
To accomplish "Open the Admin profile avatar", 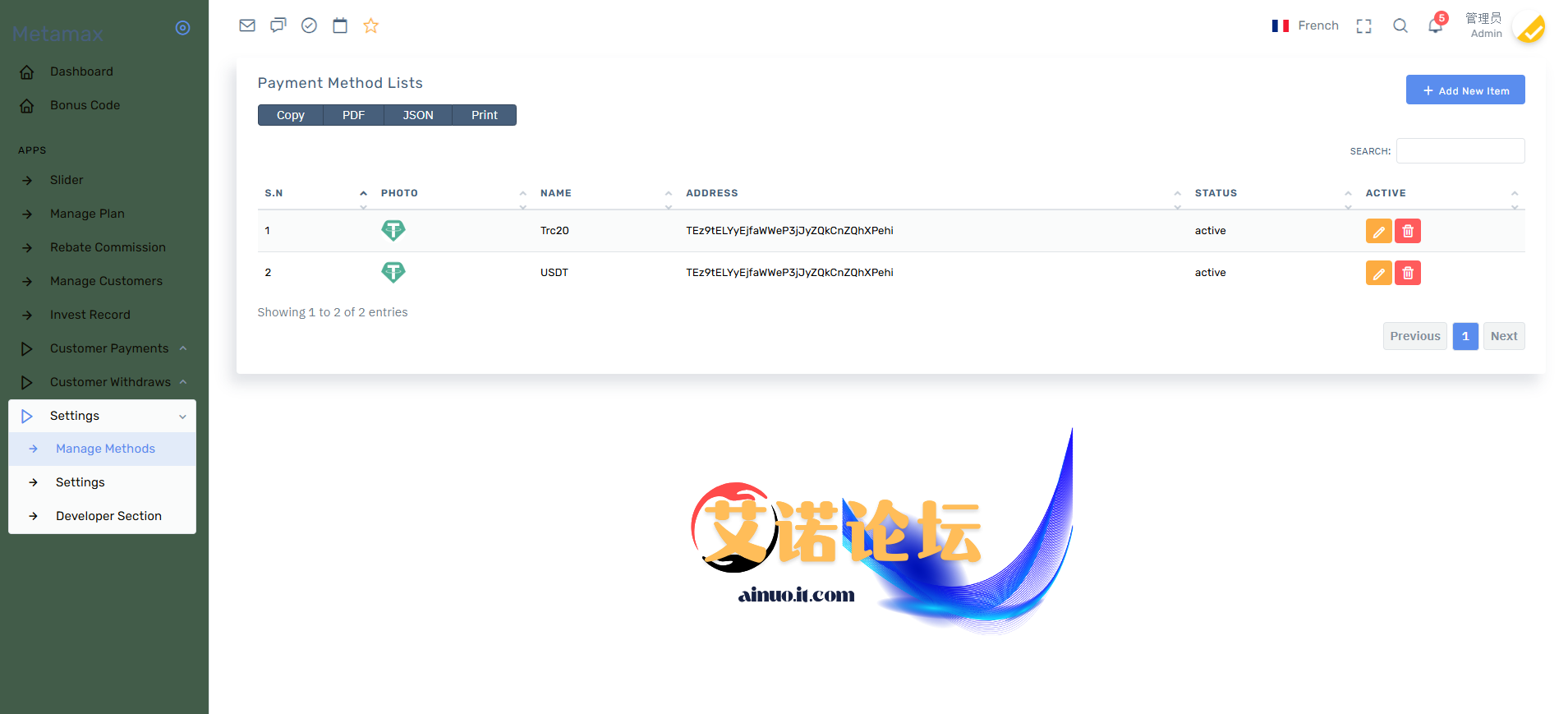I will pos(1529,27).
